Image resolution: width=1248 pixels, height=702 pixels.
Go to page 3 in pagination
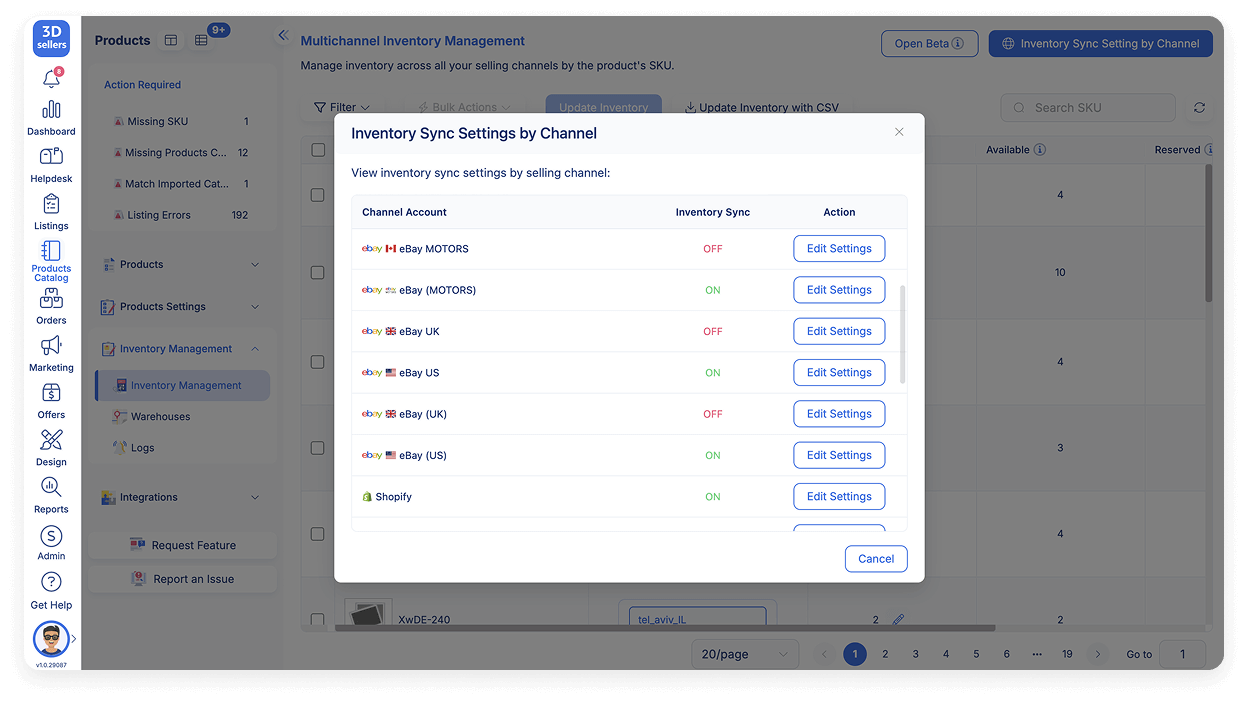tap(915, 654)
